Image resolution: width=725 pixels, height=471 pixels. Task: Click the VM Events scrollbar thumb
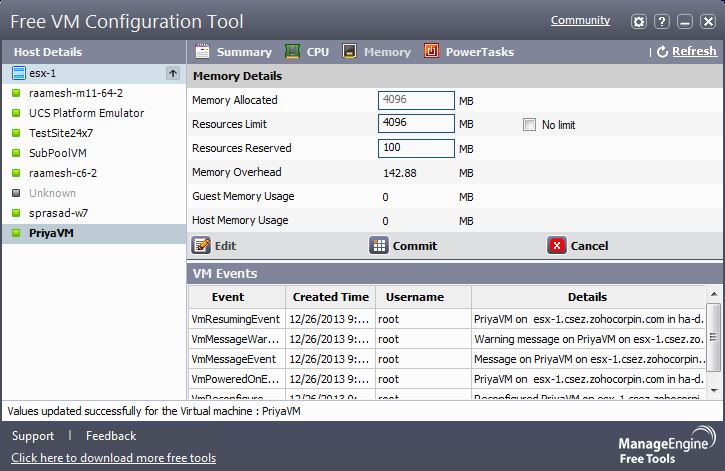(714, 337)
